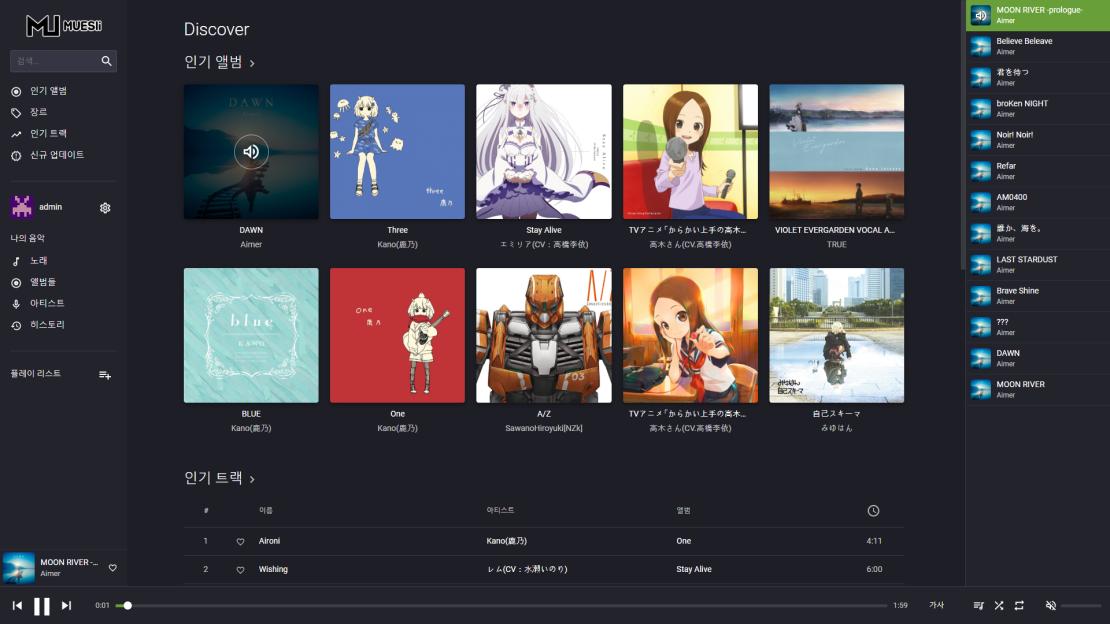
Task: Play Refar from the queue
Action: click(1038, 171)
